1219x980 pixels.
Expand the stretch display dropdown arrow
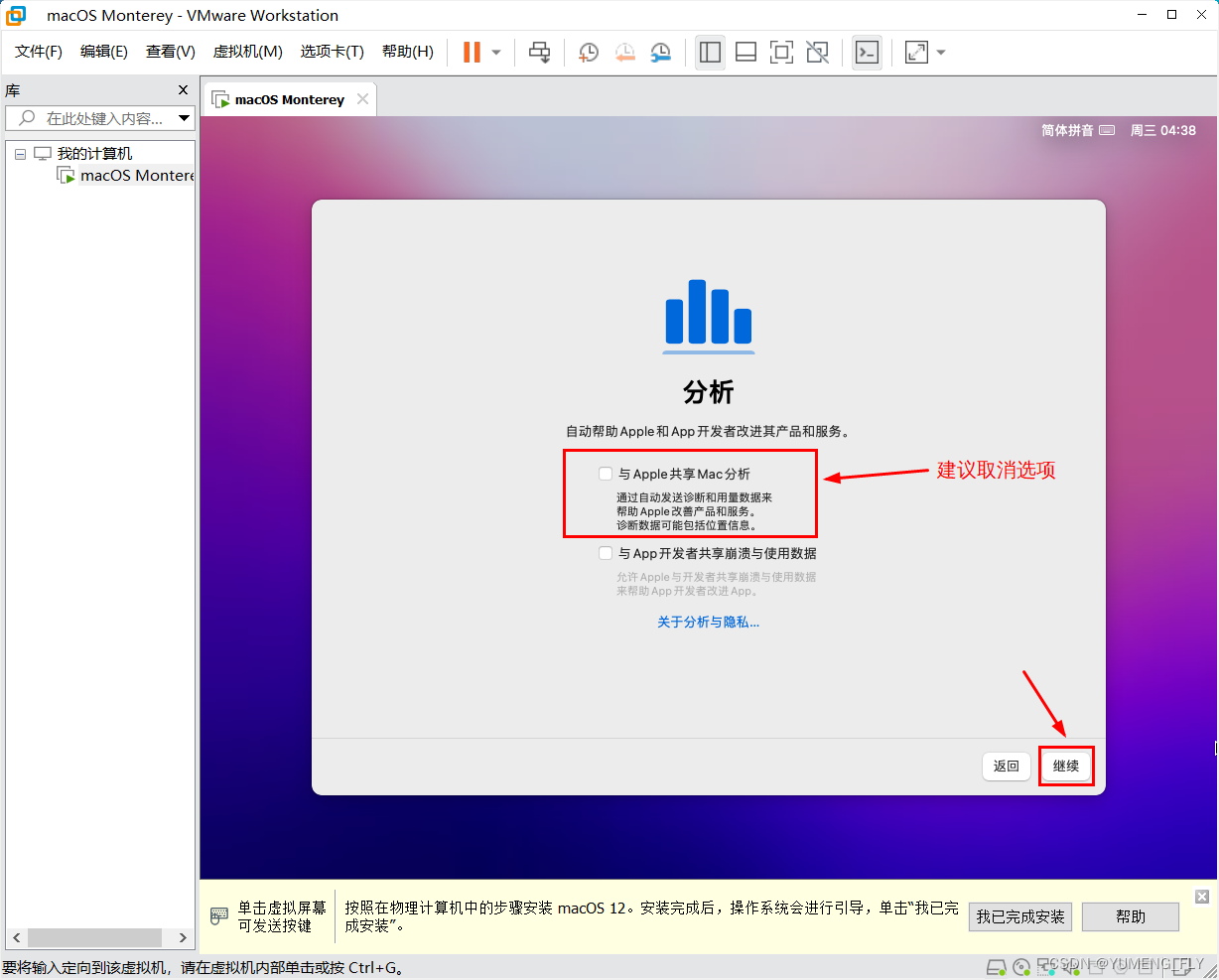coord(941,53)
